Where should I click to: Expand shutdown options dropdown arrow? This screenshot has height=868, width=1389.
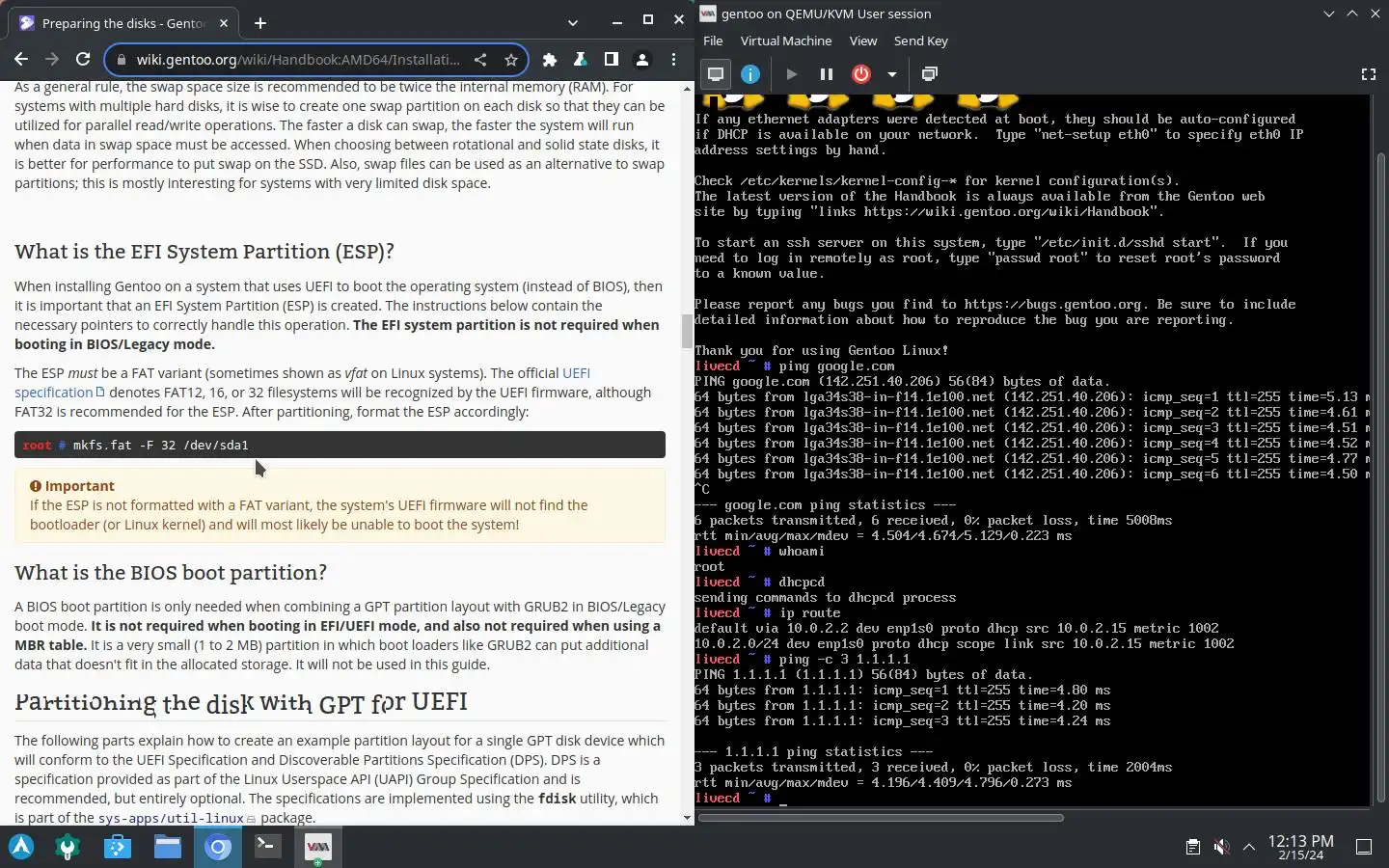[x=892, y=74]
